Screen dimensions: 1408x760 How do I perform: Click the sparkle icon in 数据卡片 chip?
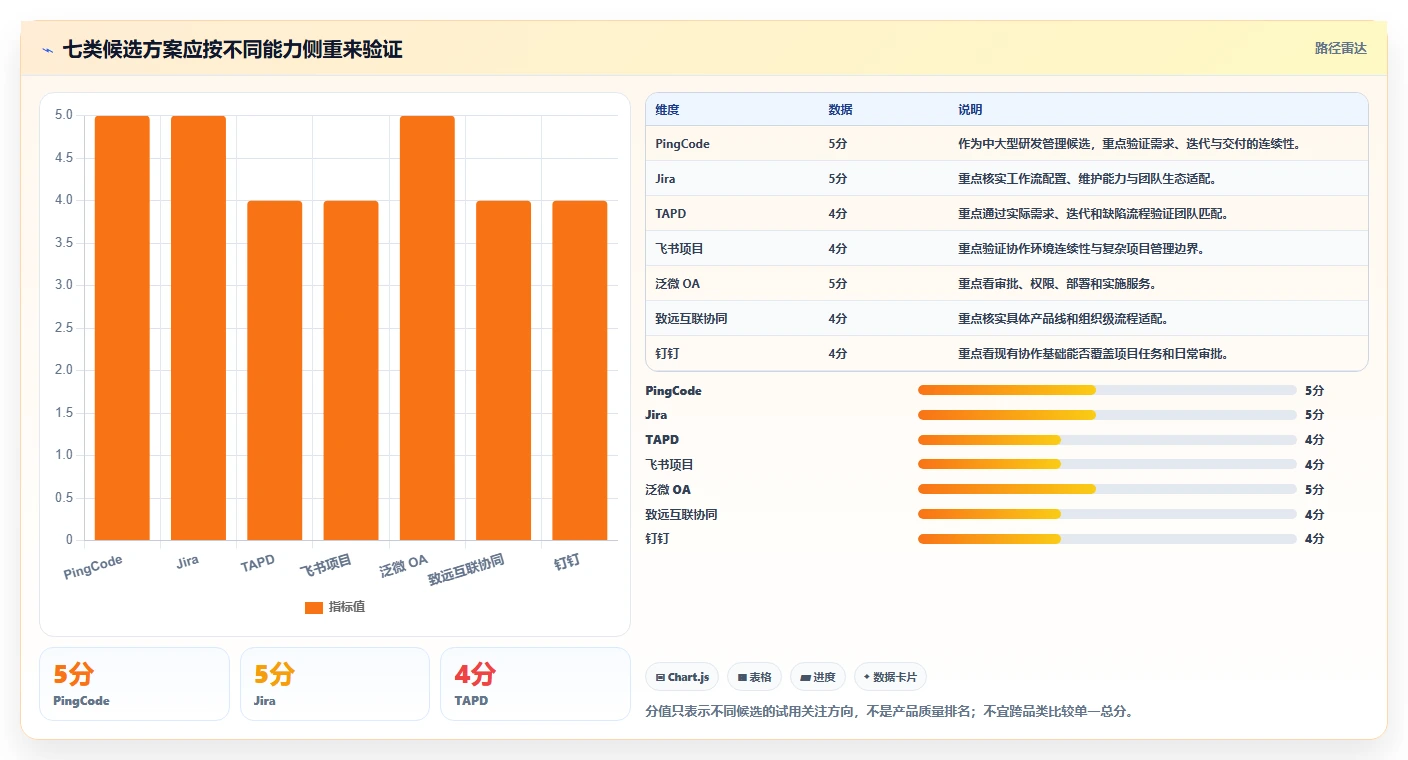[x=866, y=677]
